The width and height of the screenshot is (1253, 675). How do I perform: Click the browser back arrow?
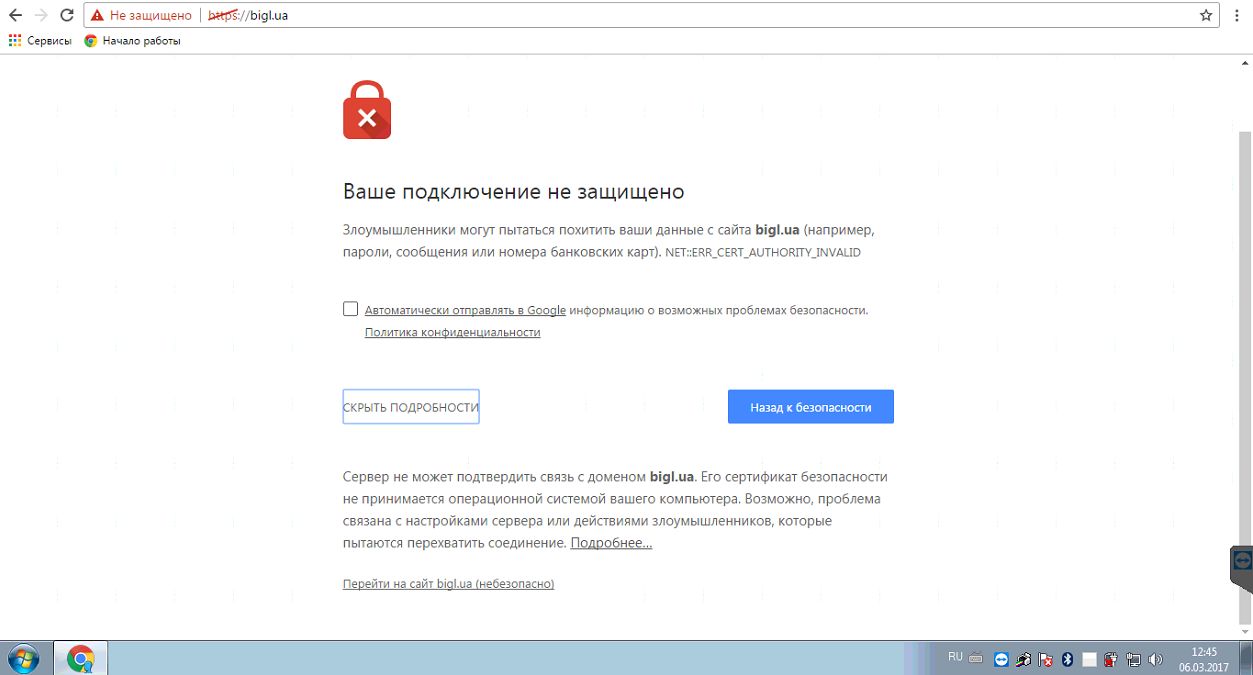pyautogui.click(x=15, y=15)
